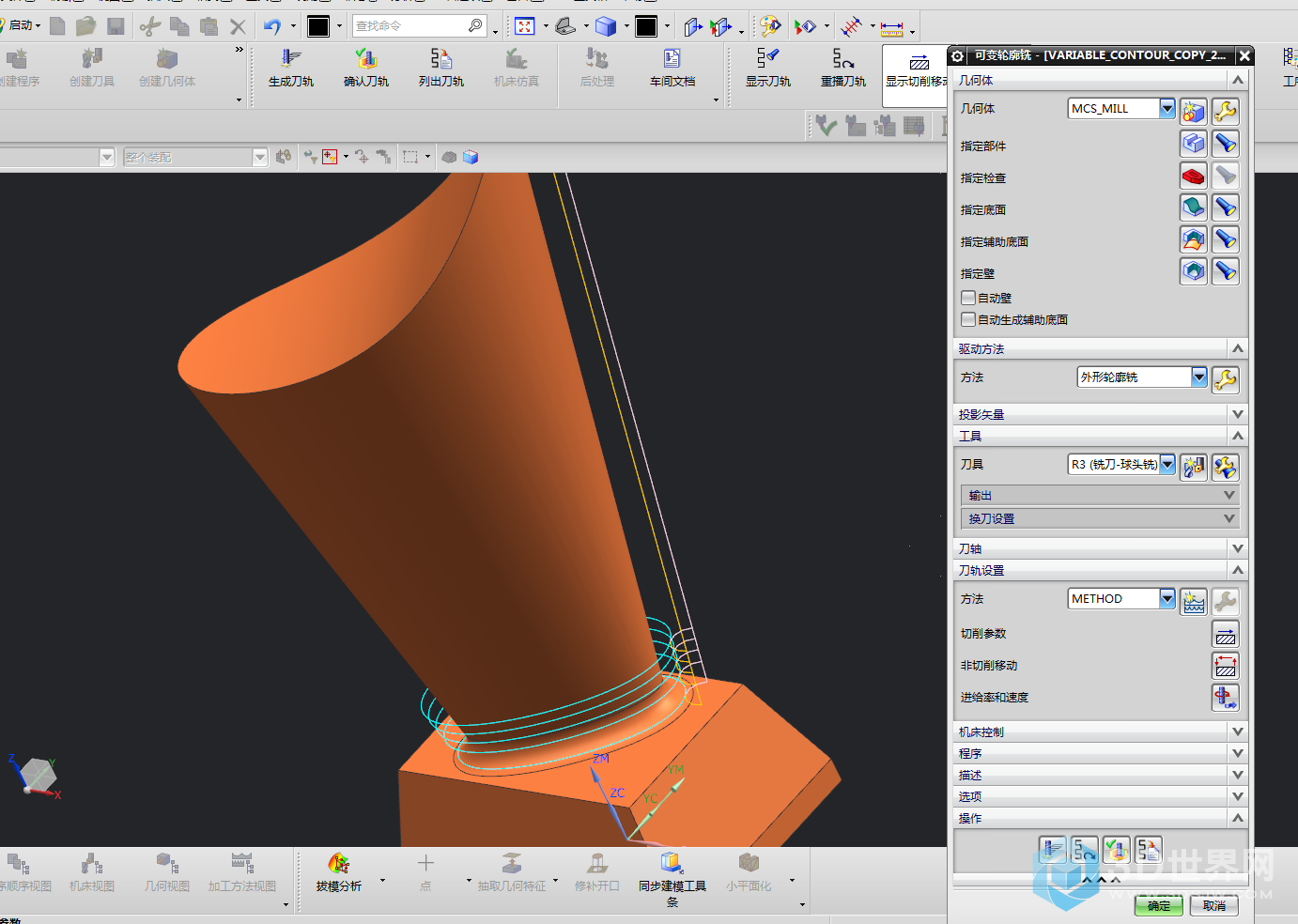Enable the 自动壁 checkbox

(x=968, y=298)
